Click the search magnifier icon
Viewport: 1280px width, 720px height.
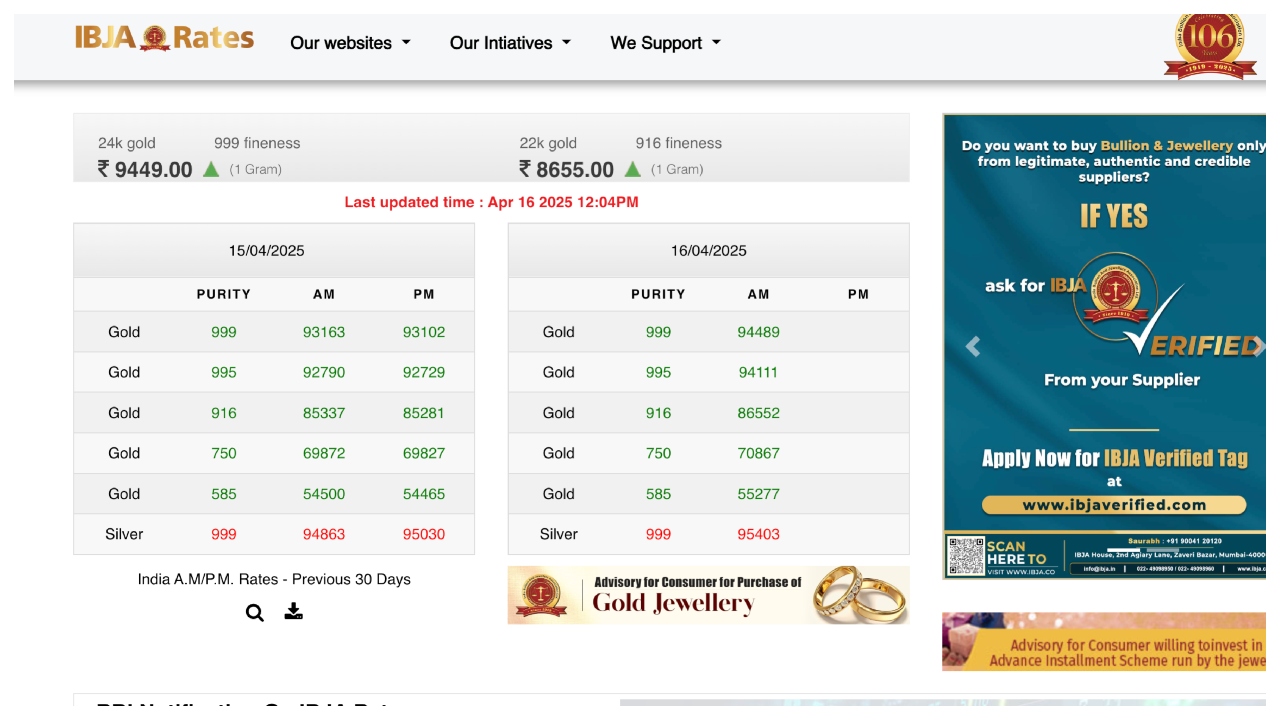(255, 613)
